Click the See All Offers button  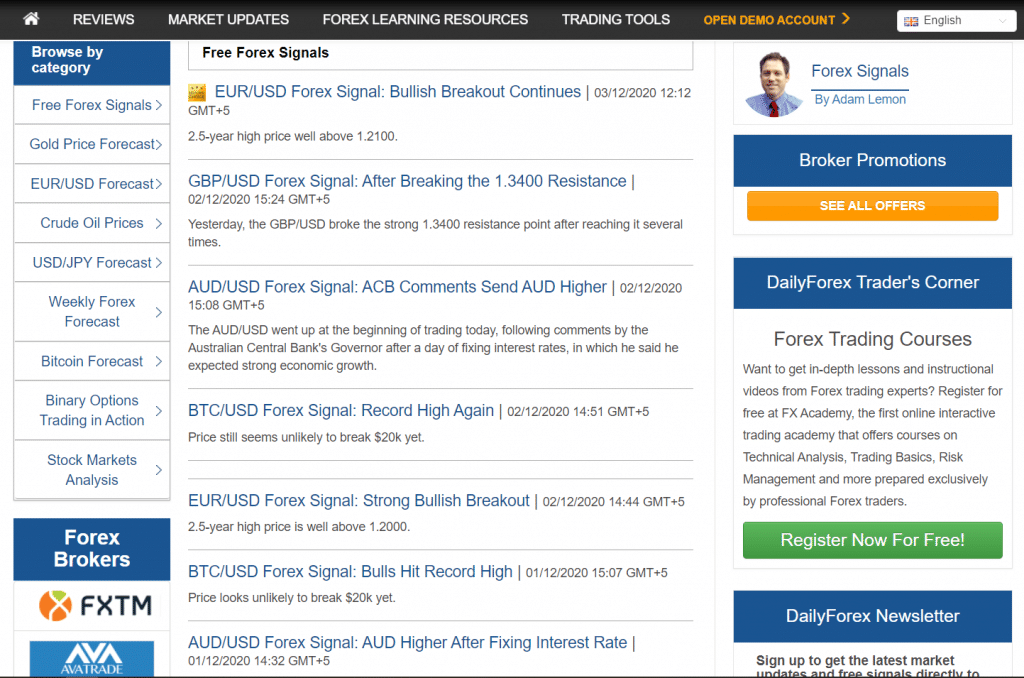872,206
